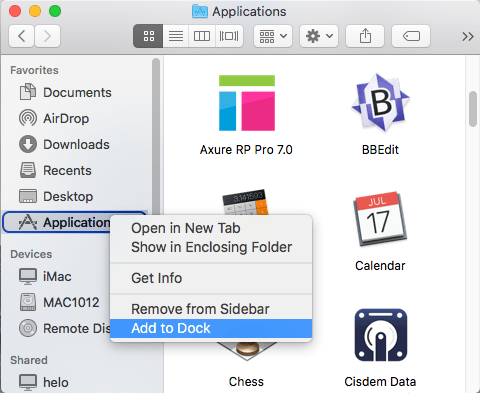The height and width of the screenshot is (393, 480).
Task: Click the Shared section header
Action: (x=29, y=360)
